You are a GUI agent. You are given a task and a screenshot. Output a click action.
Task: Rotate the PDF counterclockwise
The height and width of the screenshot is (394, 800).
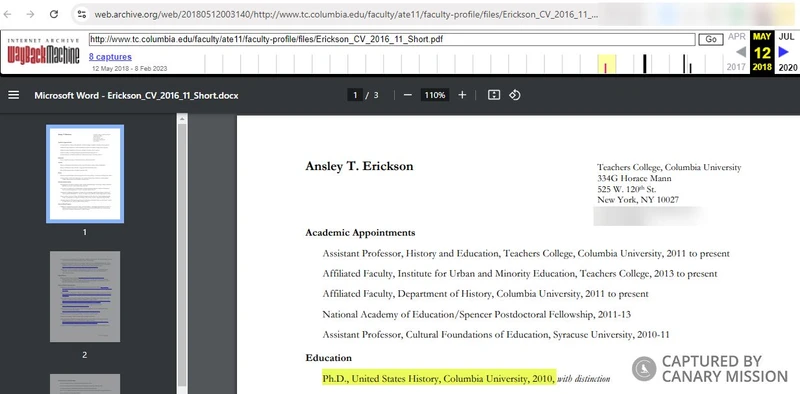click(515, 95)
